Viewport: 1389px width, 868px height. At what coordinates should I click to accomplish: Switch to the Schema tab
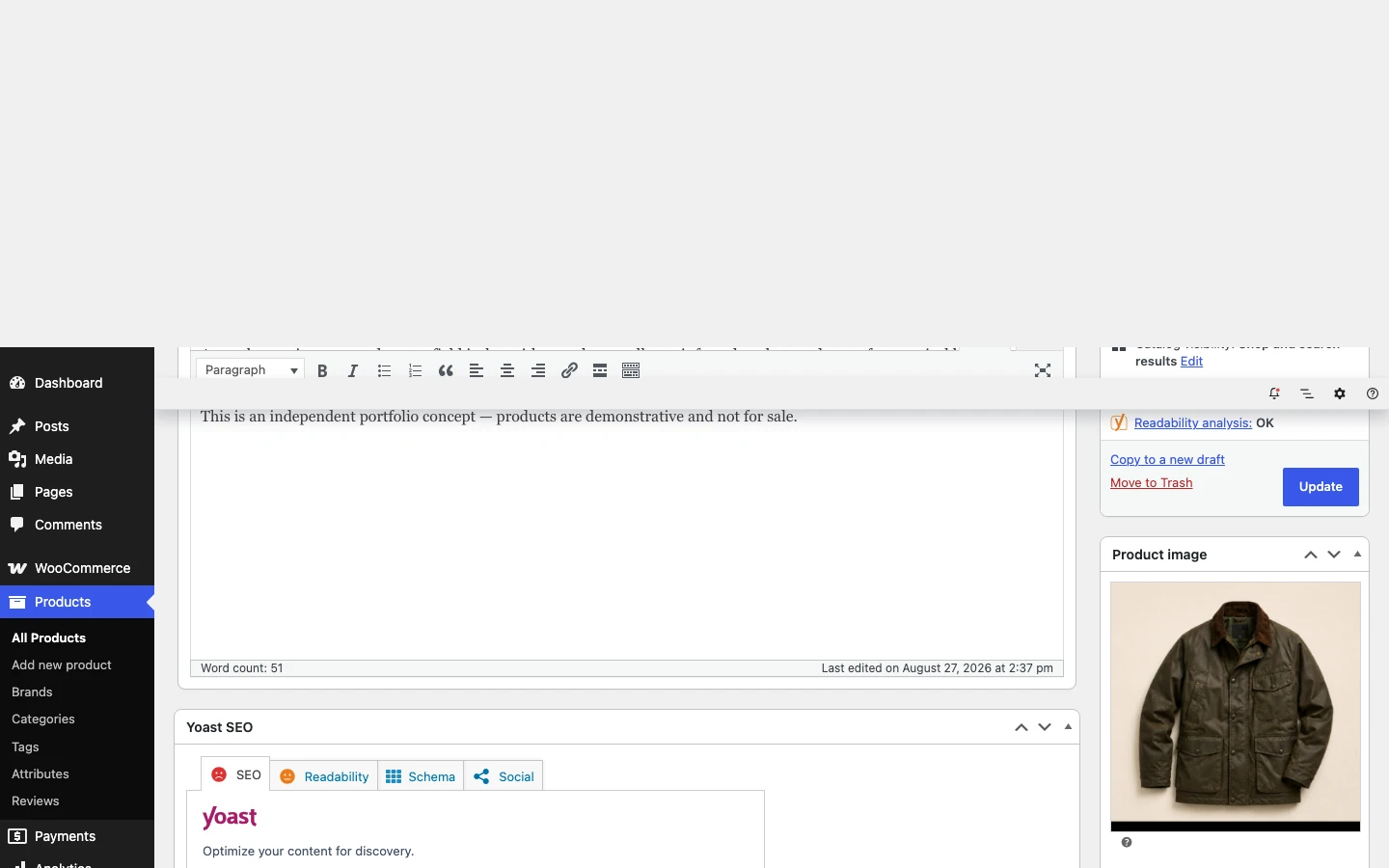coord(421,776)
